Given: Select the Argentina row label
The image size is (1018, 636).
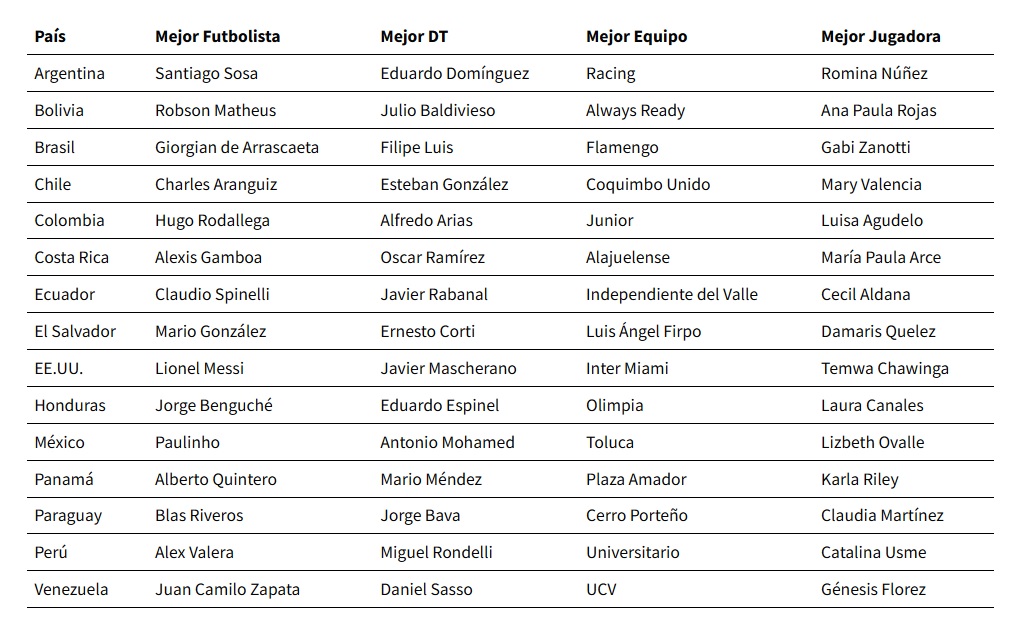Looking at the screenshot, I should point(69,73).
